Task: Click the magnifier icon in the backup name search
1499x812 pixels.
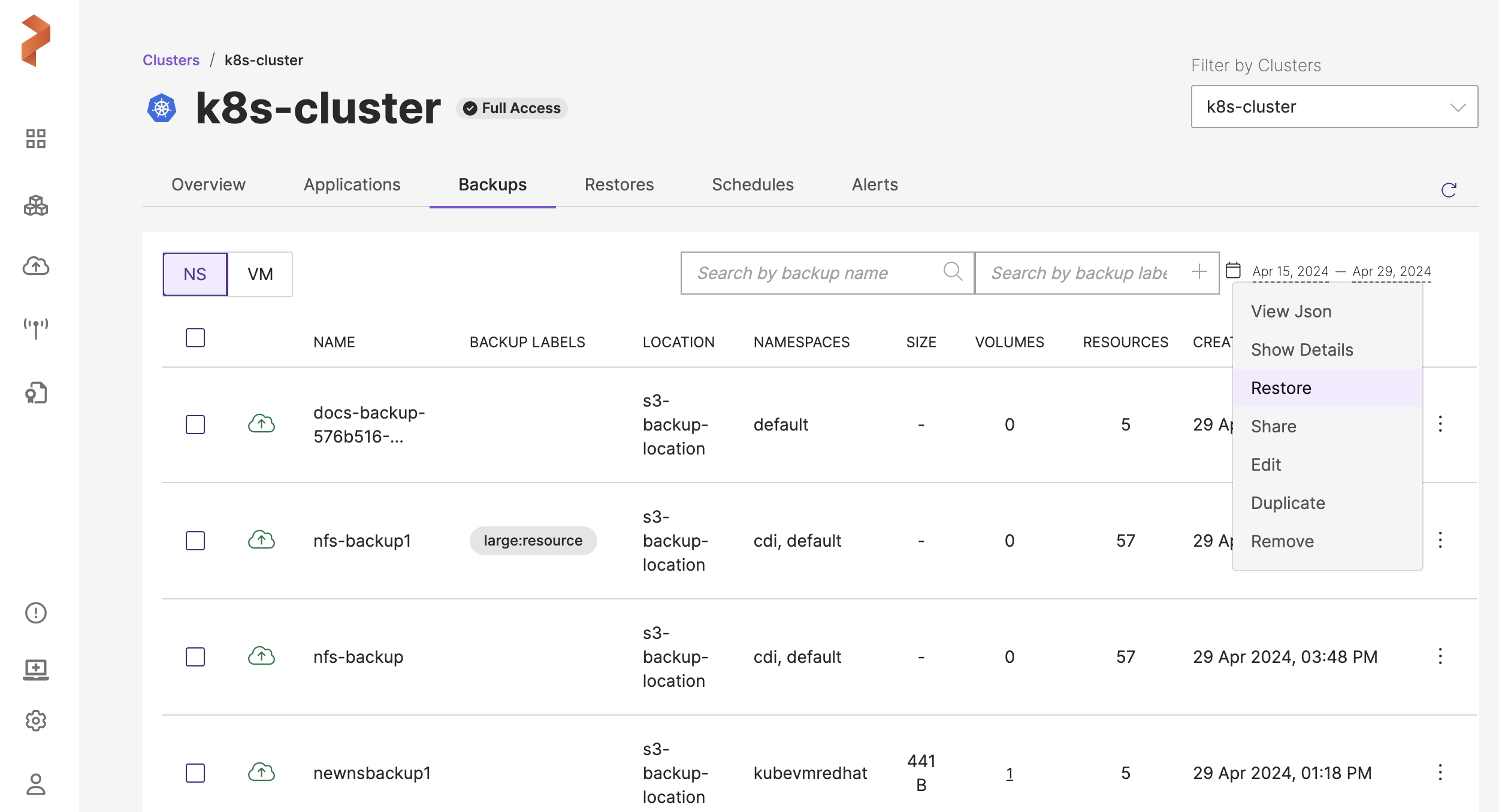Action: pos(953,272)
